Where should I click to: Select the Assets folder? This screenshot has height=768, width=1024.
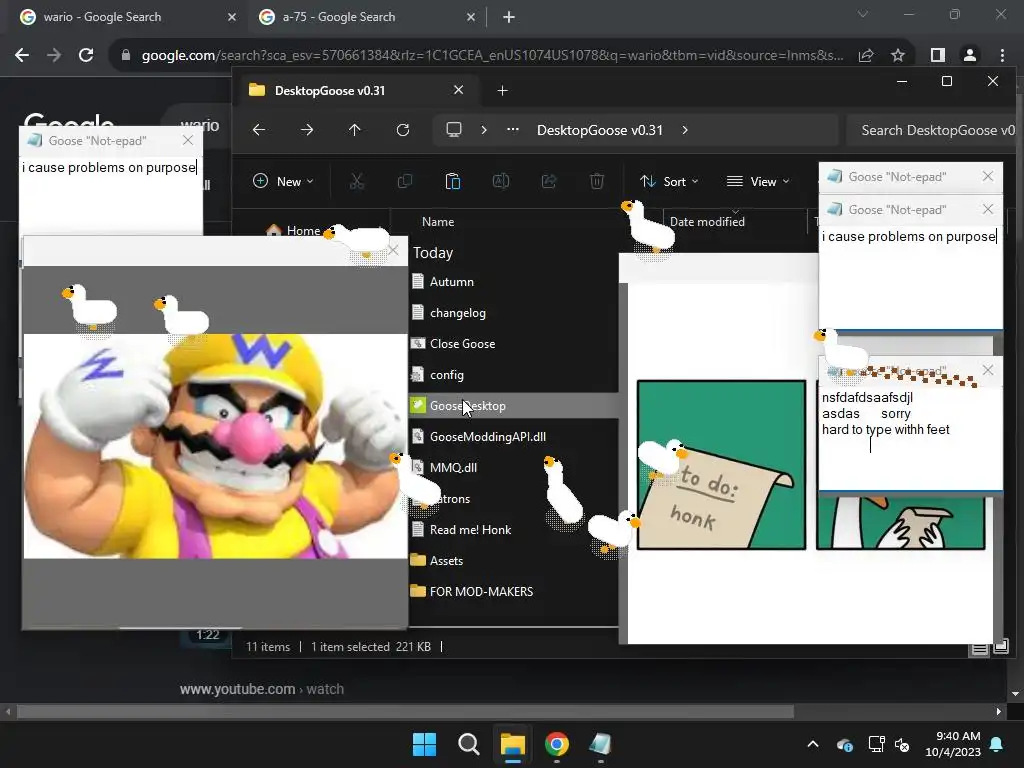[445, 560]
